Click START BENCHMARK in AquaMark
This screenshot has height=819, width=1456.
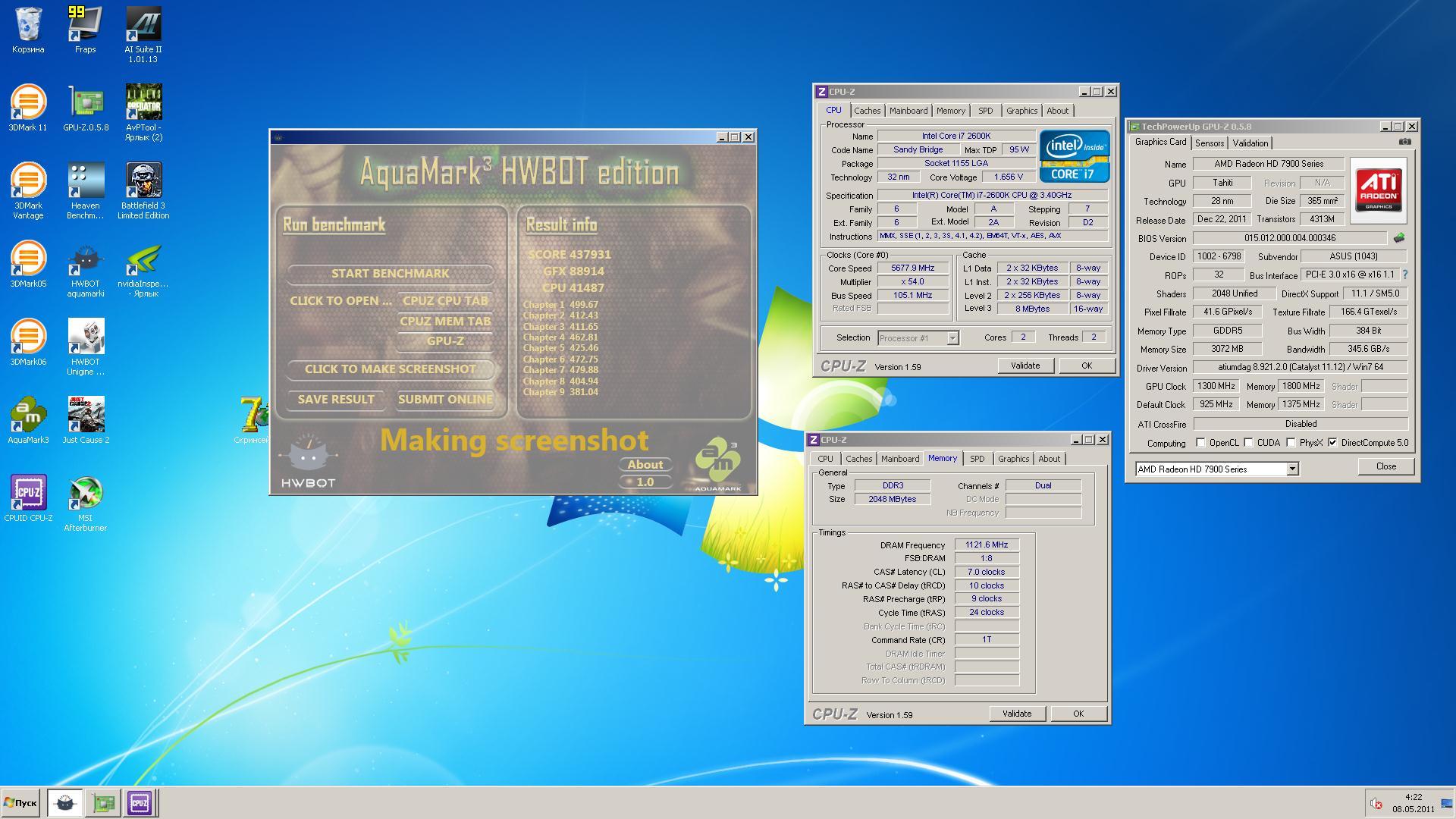pos(390,274)
